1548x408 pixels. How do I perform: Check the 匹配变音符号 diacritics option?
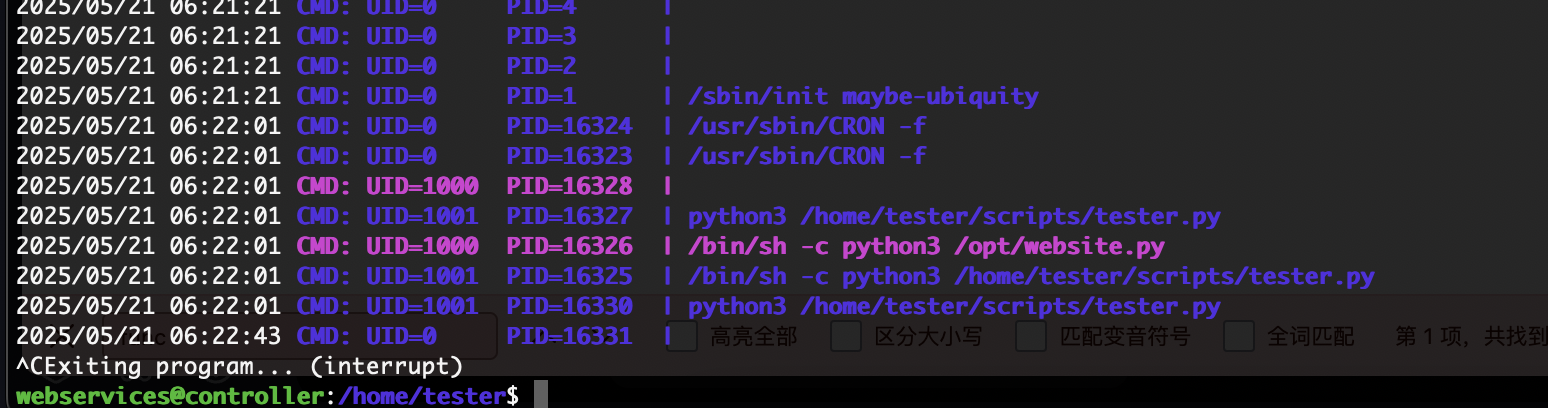pos(1031,337)
